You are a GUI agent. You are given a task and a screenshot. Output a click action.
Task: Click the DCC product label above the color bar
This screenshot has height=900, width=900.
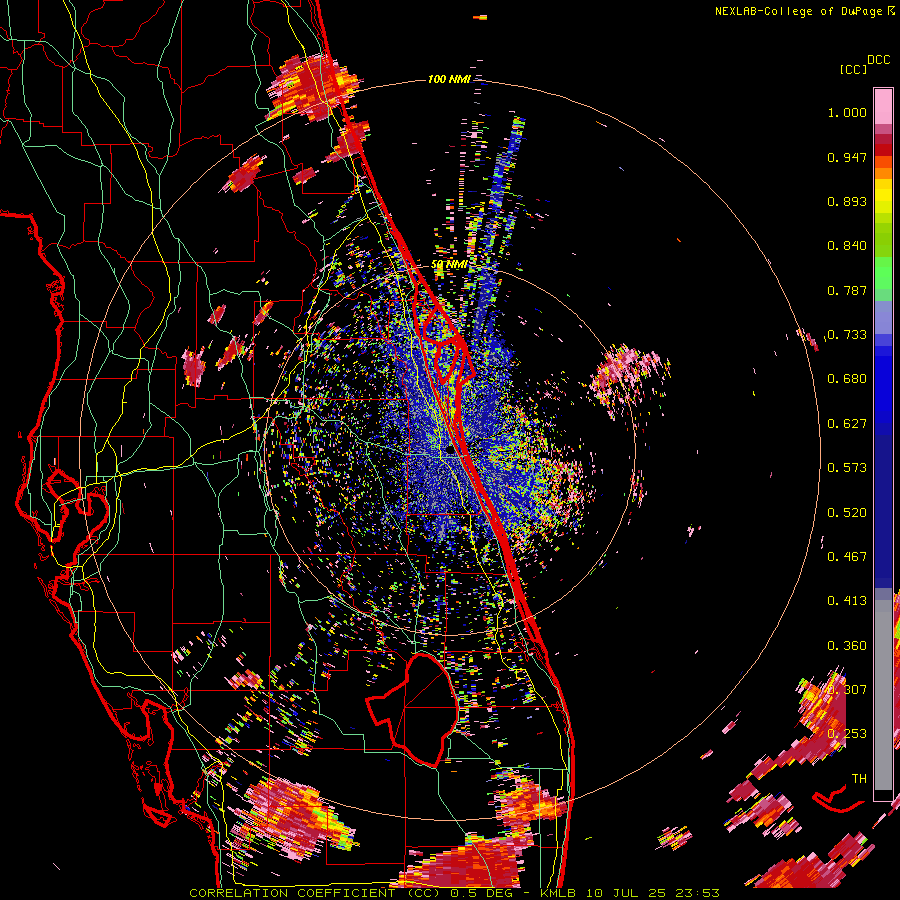879,60
